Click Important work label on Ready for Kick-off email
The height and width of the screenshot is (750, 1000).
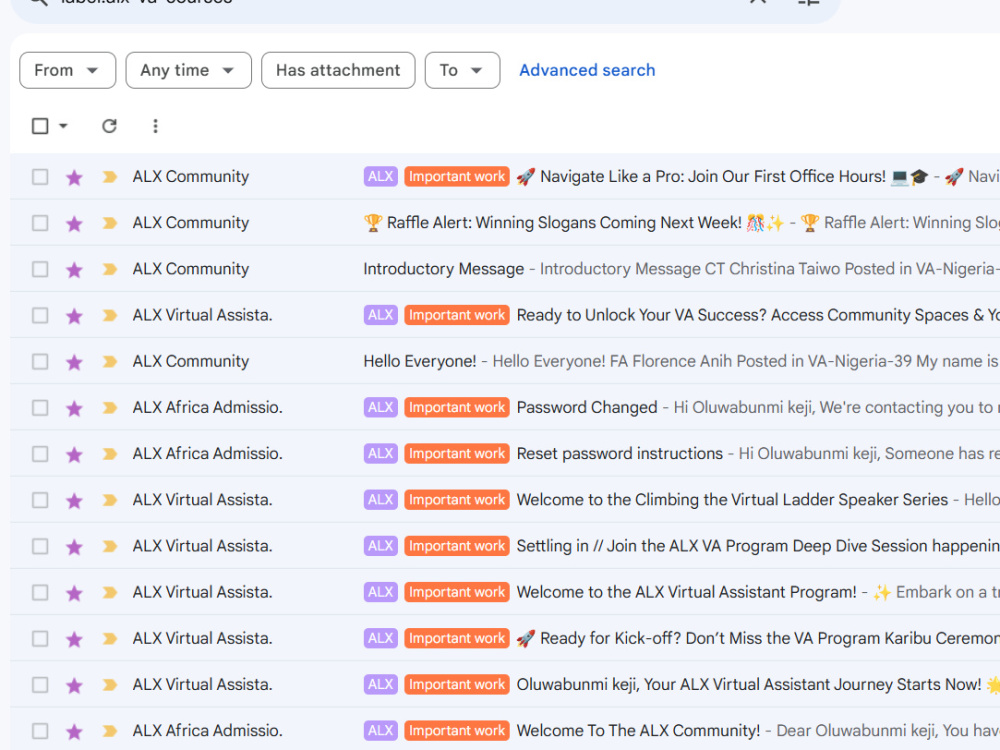point(457,638)
